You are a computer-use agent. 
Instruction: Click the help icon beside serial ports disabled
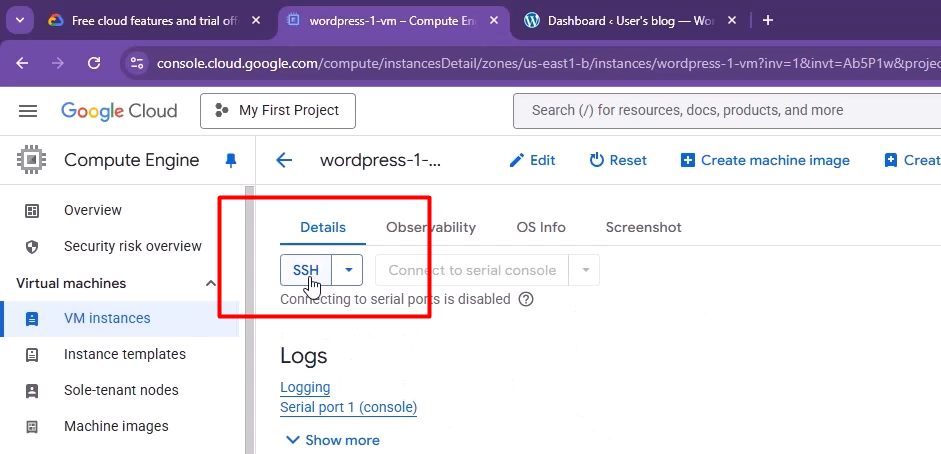tap(526, 299)
